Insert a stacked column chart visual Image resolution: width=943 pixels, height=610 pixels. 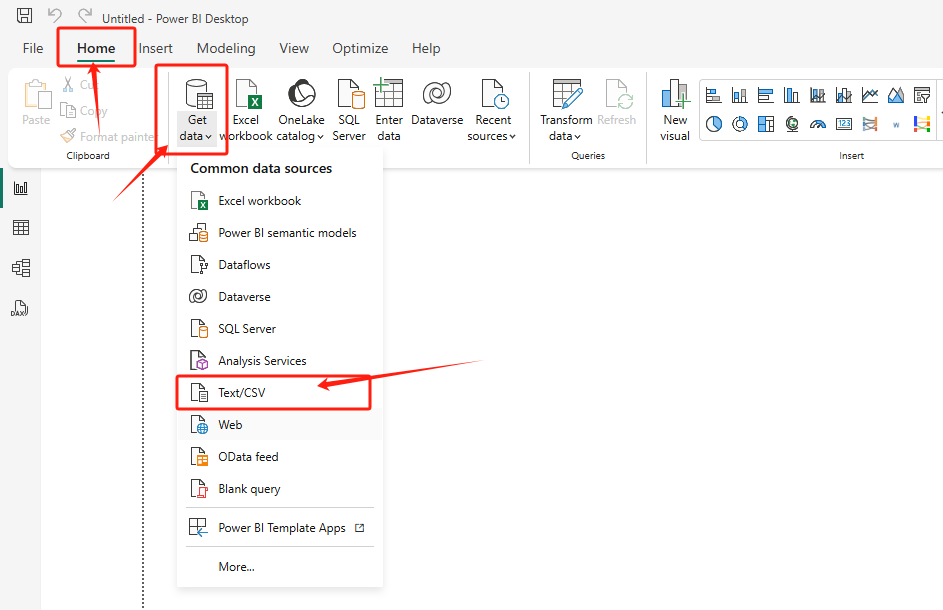click(x=740, y=95)
